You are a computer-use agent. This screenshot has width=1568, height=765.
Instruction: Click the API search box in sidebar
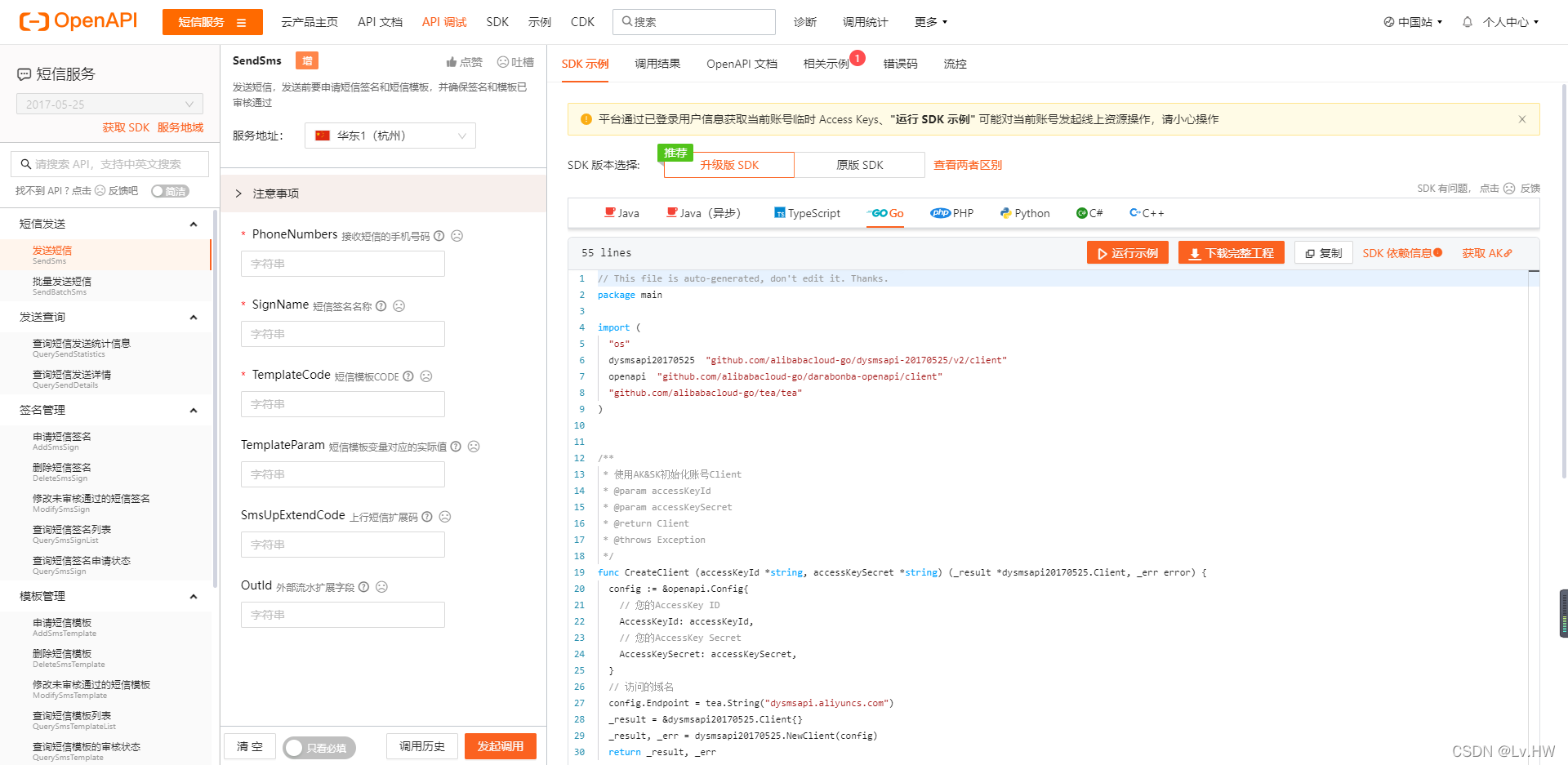(x=110, y=164)
